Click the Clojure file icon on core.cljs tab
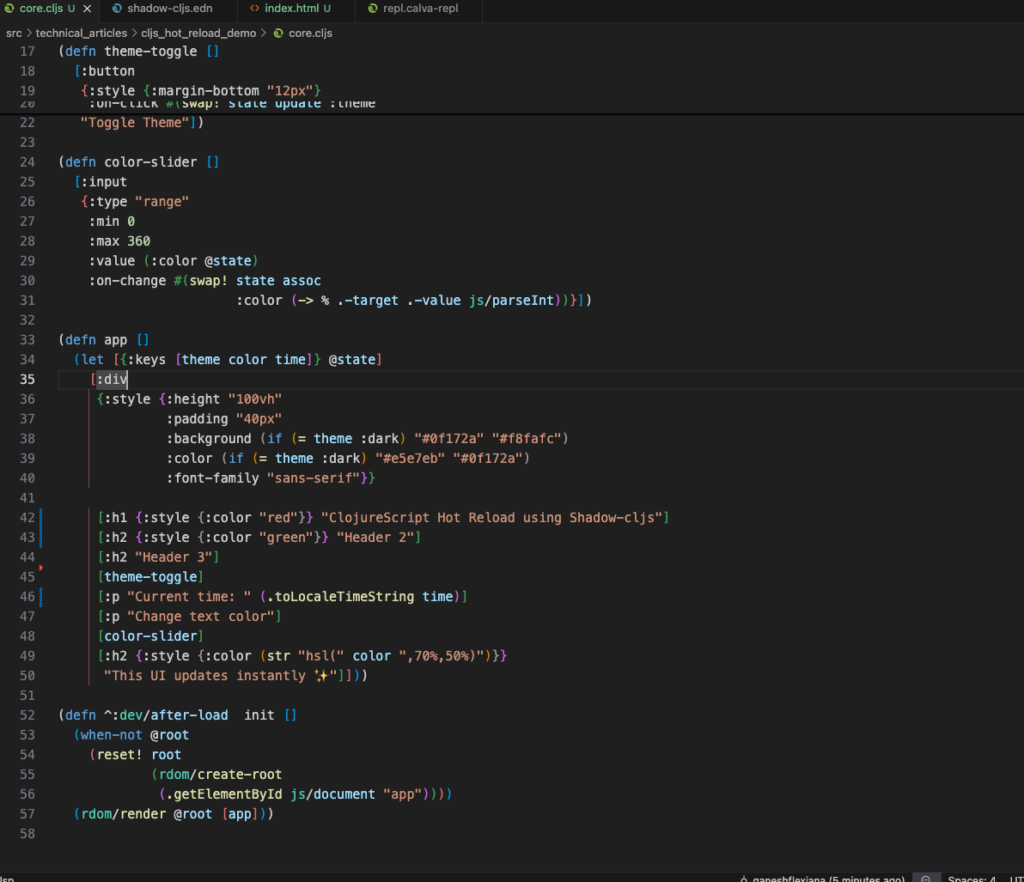The height and width of the screenshot is (882, 1024). coord(10,9)
